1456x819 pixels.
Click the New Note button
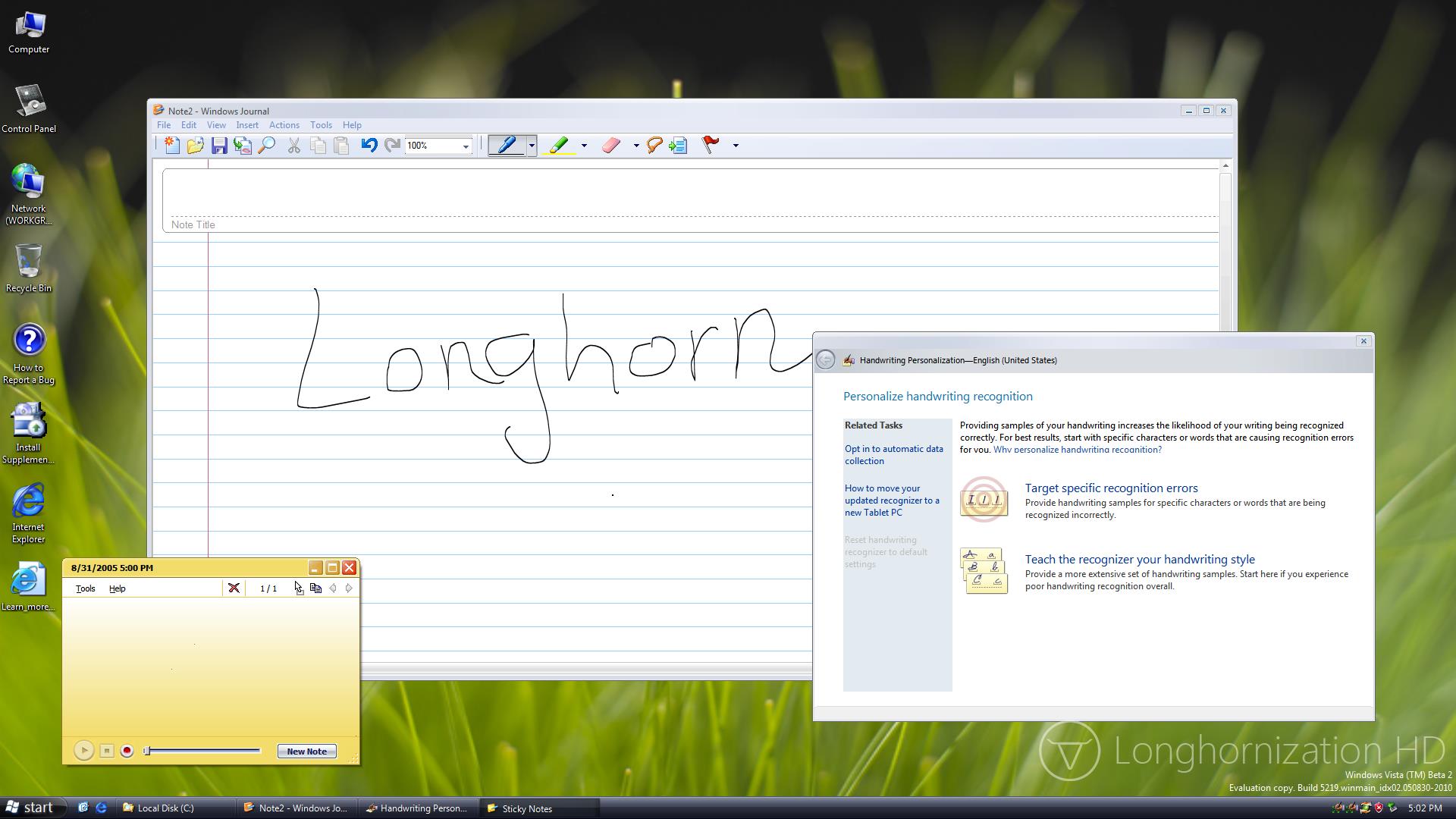[x=306, y=752]
